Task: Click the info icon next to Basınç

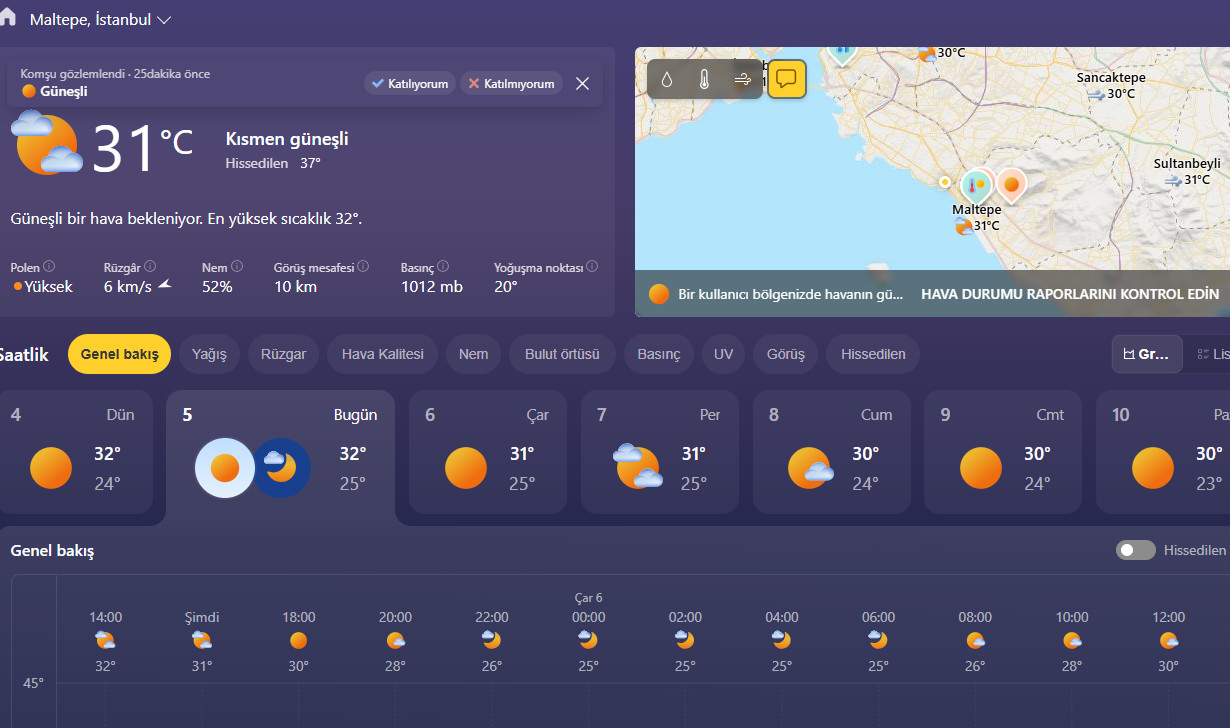Action: [x=442, y=267]
